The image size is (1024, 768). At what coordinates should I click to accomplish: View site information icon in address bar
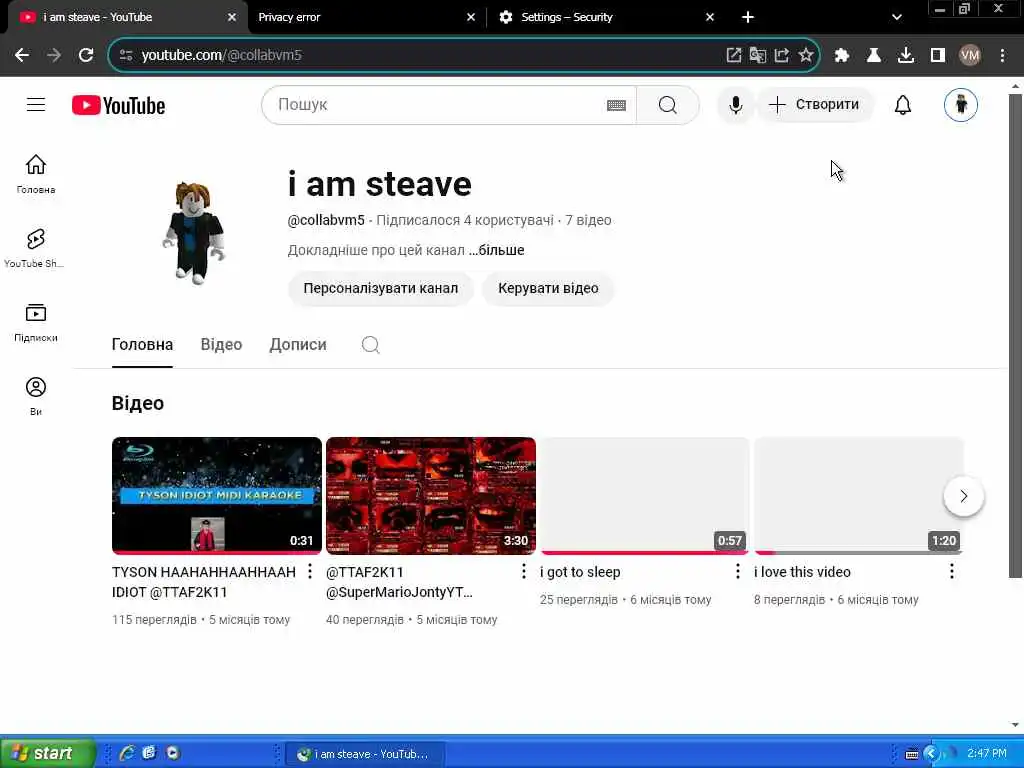tap(126, 55)
